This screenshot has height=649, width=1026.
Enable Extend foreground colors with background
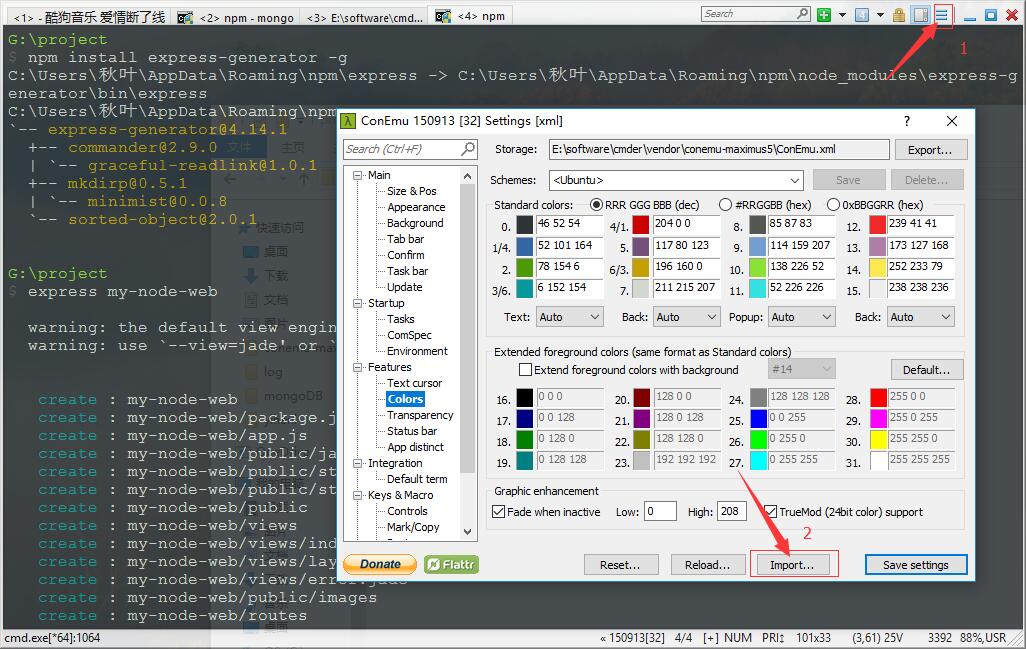tap(525, 370)
